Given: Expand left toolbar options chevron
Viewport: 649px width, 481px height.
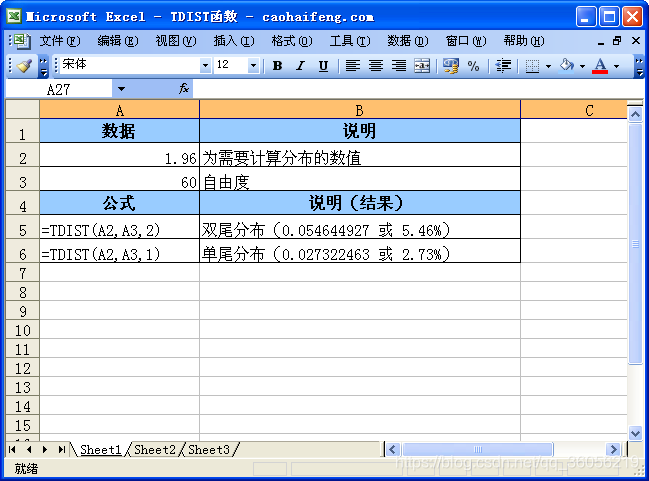Looking at the screenshot, I should coord(43,66).
